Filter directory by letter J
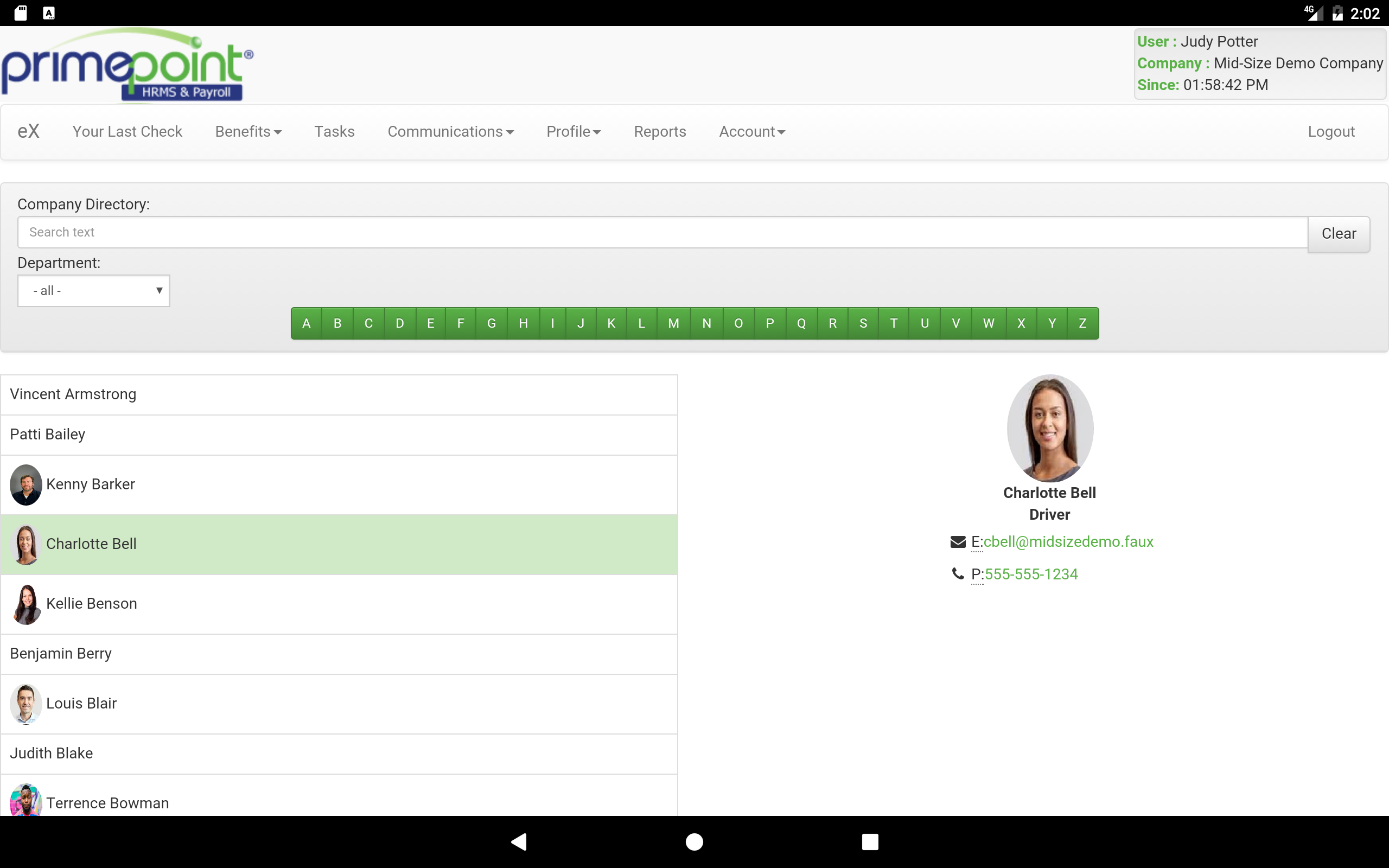Screen dimensions: 1389x868 coord(581,323)
